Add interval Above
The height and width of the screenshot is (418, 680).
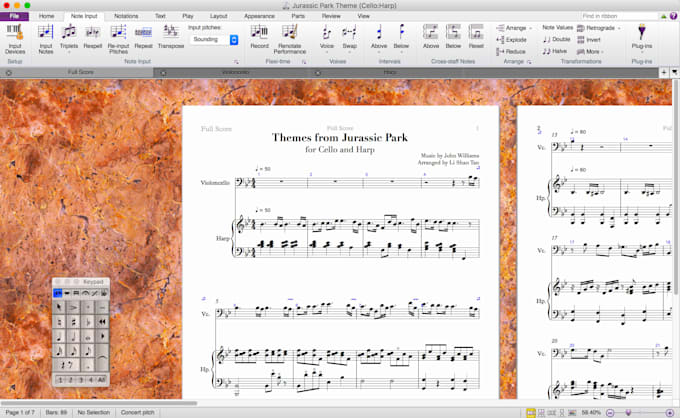tap(379, 36)
